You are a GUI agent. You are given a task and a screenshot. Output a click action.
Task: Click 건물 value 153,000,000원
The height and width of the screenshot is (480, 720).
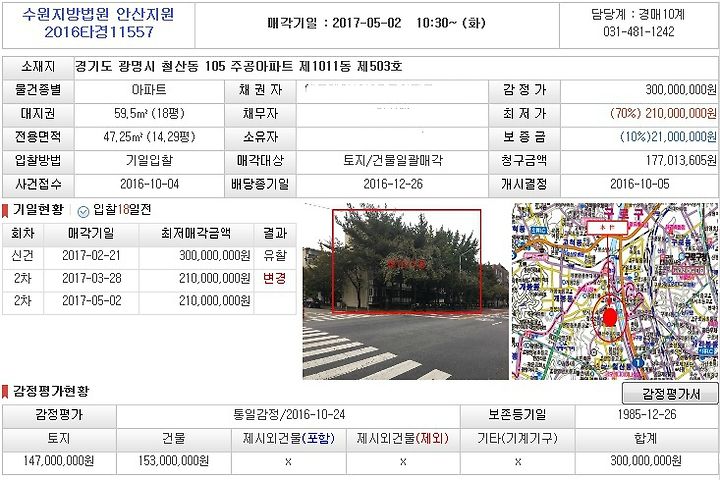pyautogui.click(x=174, y=461)
